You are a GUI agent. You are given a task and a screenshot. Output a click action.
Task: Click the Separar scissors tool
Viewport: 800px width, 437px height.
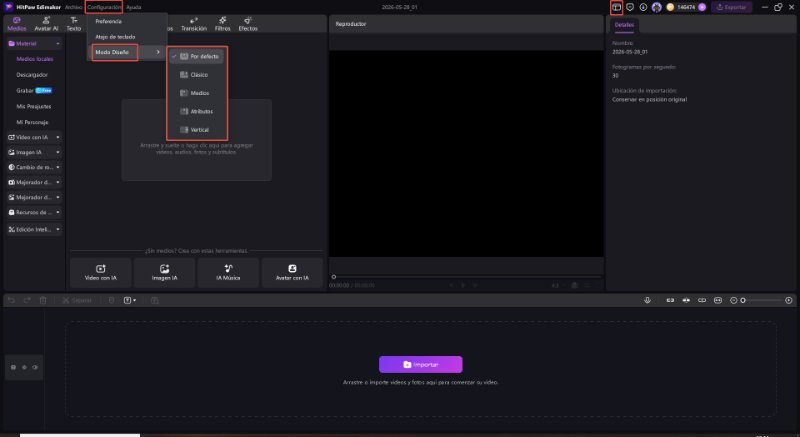[77, 300]
